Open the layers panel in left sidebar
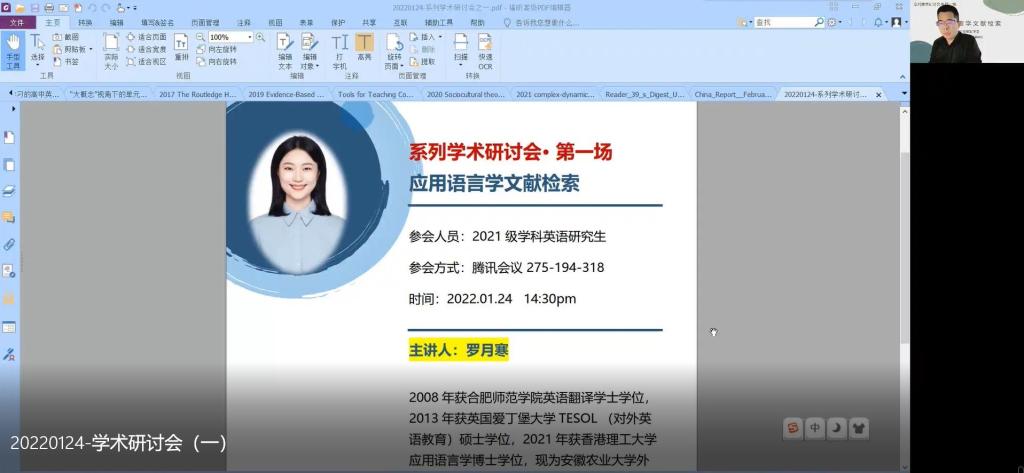Image resolution: width=1024 pixels, height=473 pixels. pos(9,191)
